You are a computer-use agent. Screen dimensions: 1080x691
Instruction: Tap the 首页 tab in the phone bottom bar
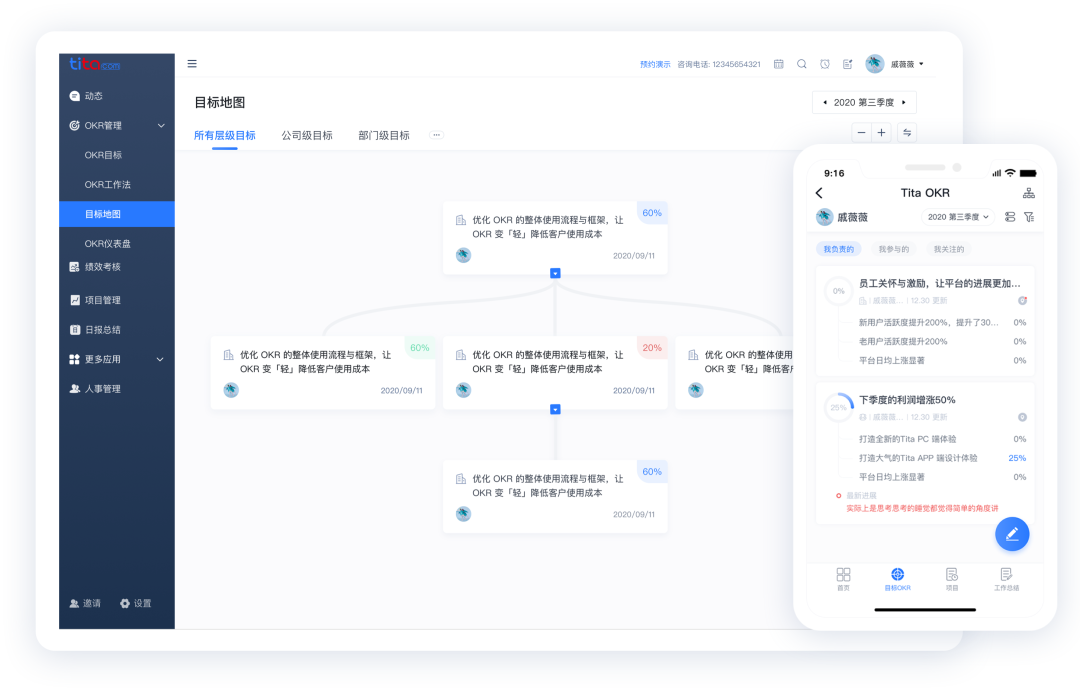point(843,579)
